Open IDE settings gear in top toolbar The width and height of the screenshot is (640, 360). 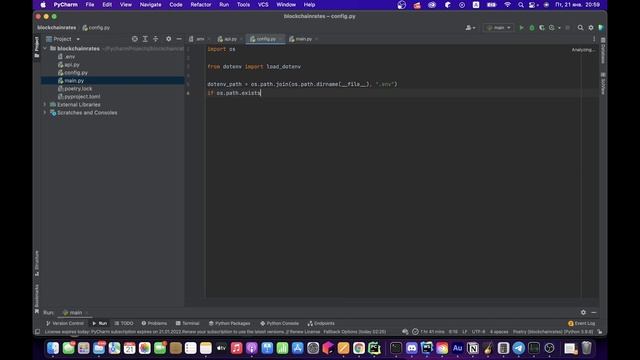click(591, 28)
